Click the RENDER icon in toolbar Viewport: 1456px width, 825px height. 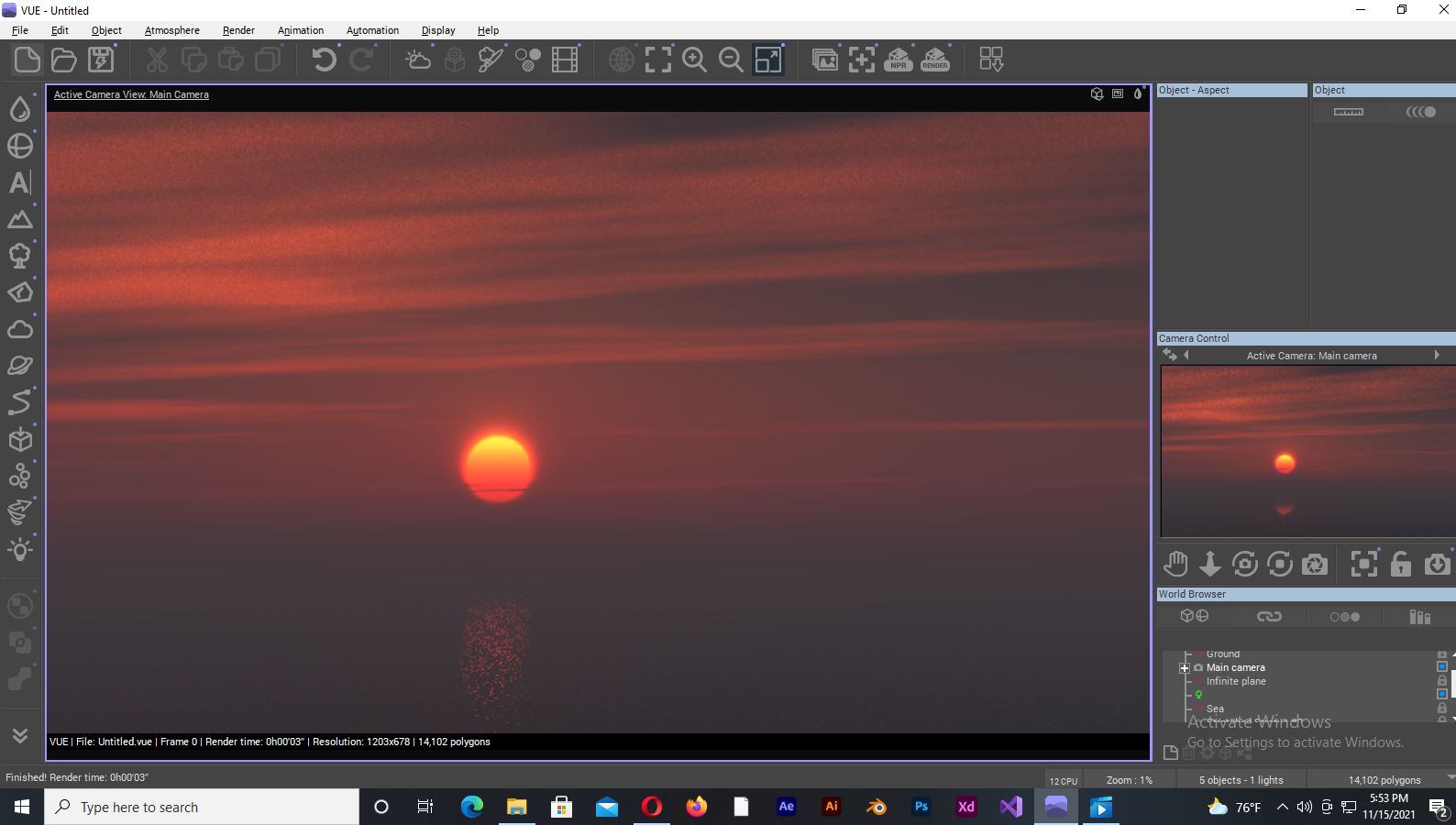pos(935,60)
